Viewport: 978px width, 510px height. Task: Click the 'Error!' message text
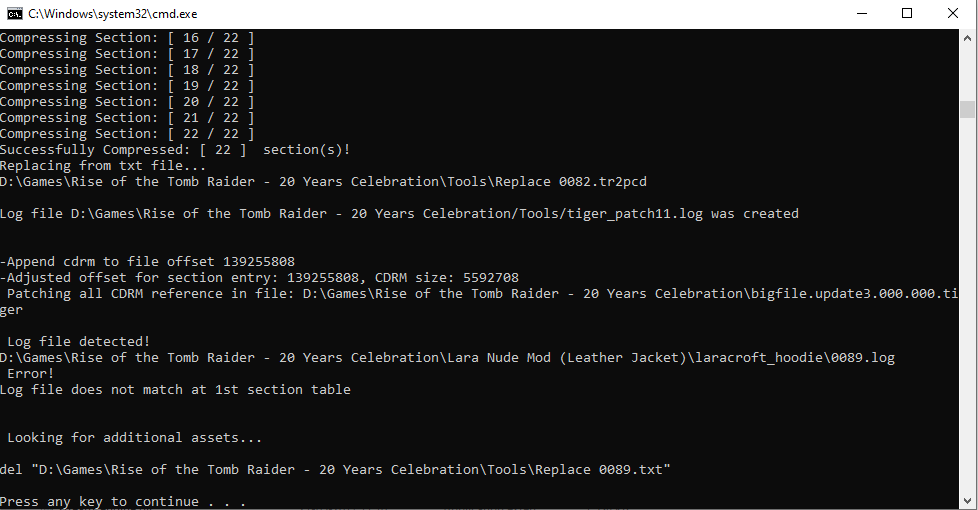(x=31, y=373)
